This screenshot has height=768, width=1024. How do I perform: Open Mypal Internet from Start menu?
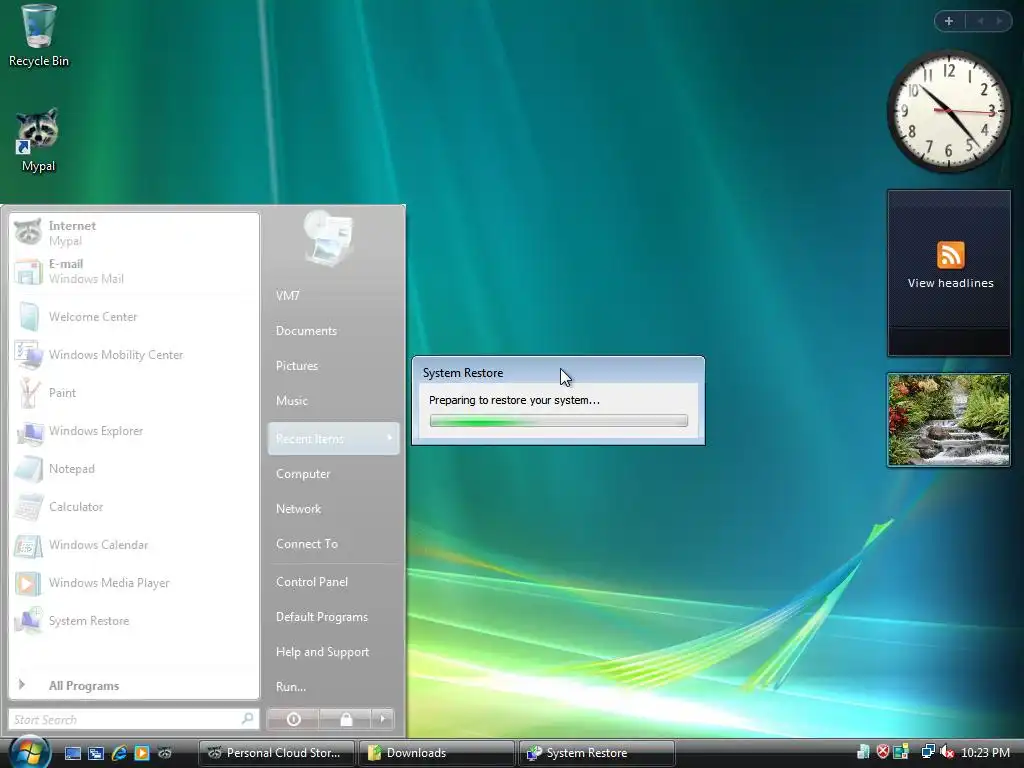tap(134, 233)
